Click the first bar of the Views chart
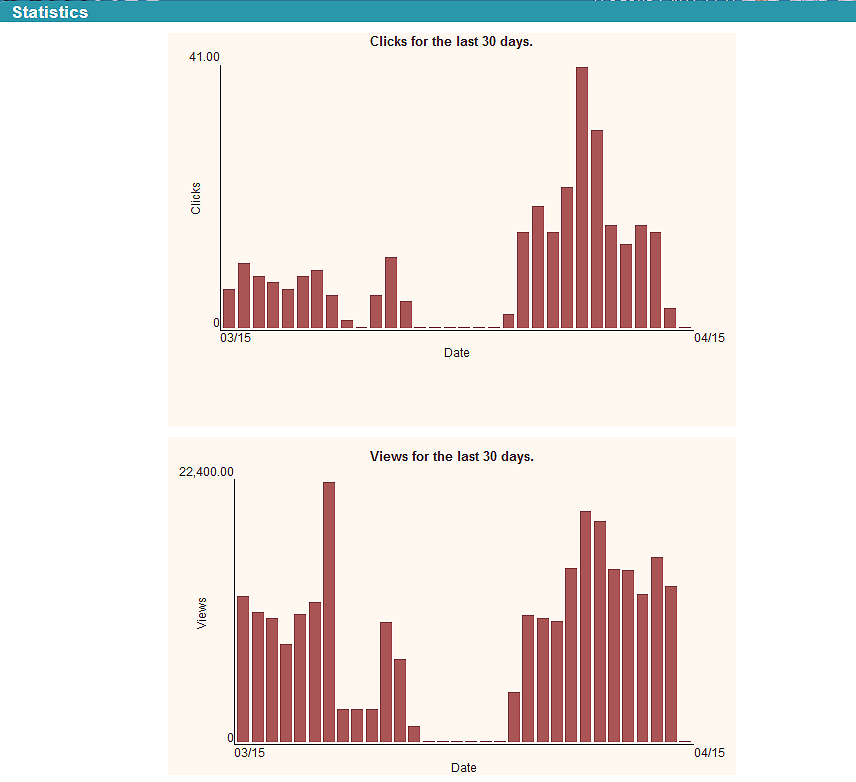The height and width of the screenshot is (782, 856). pos(243,670)
